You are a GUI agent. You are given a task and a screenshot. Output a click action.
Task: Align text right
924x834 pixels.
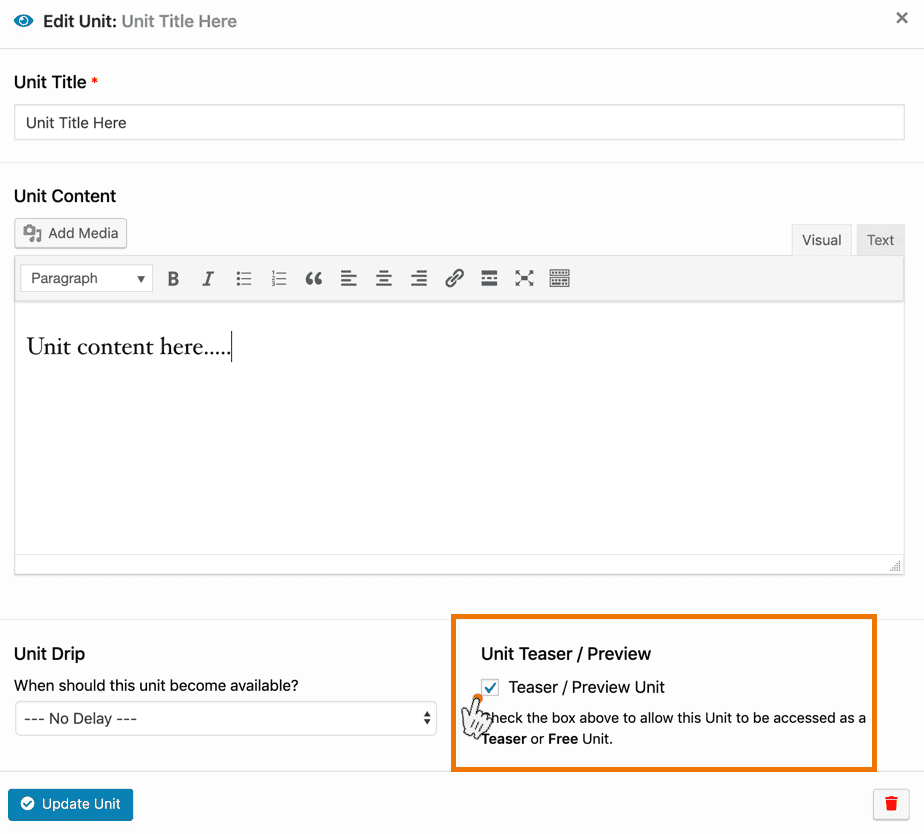tap(419, 278)
